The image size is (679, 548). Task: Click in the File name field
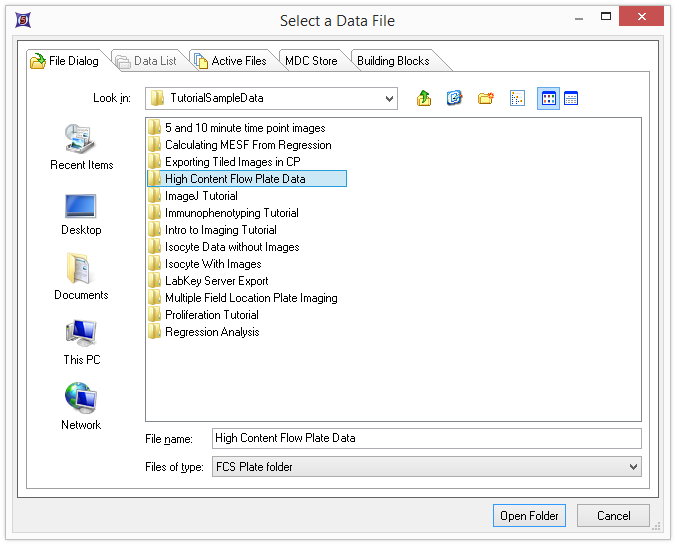point(426,438)
